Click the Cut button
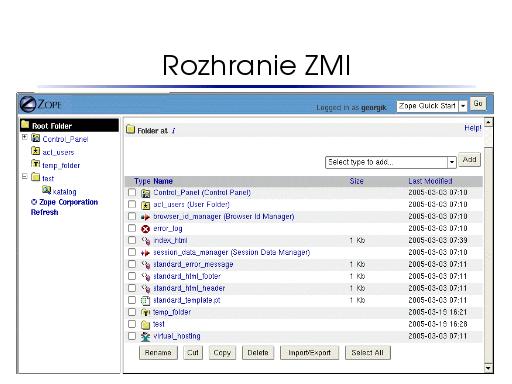Image resolution: width=512 pixels, height=384 pixels. click(x=193, y=353)
